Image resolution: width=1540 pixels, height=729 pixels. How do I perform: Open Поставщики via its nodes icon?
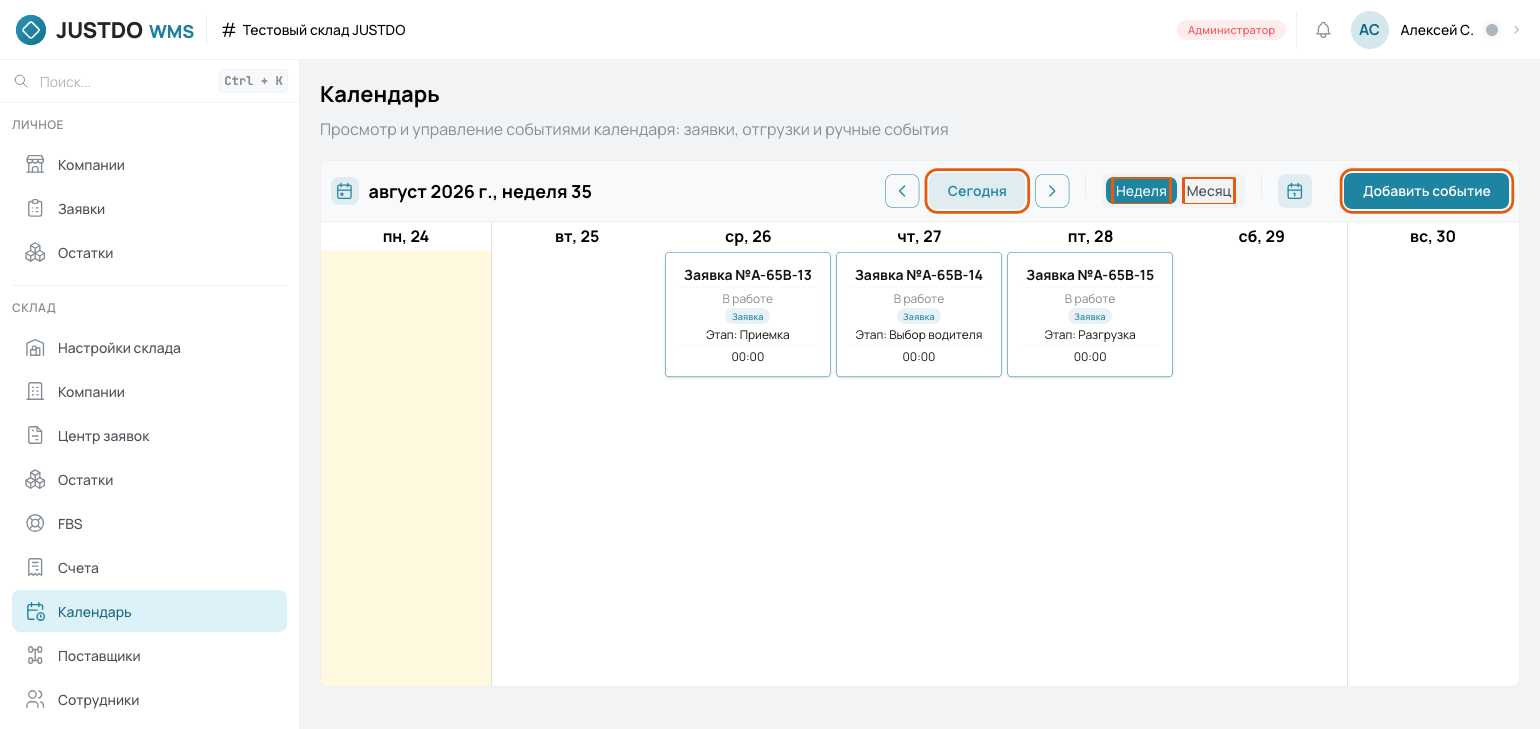[35, 656]
